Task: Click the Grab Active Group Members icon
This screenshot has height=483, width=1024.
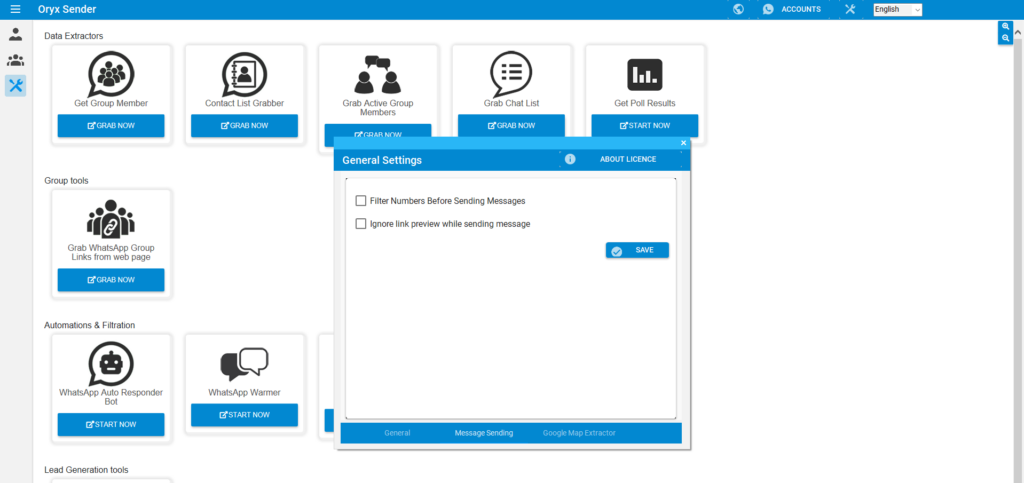Action: [x=377, y=75]
